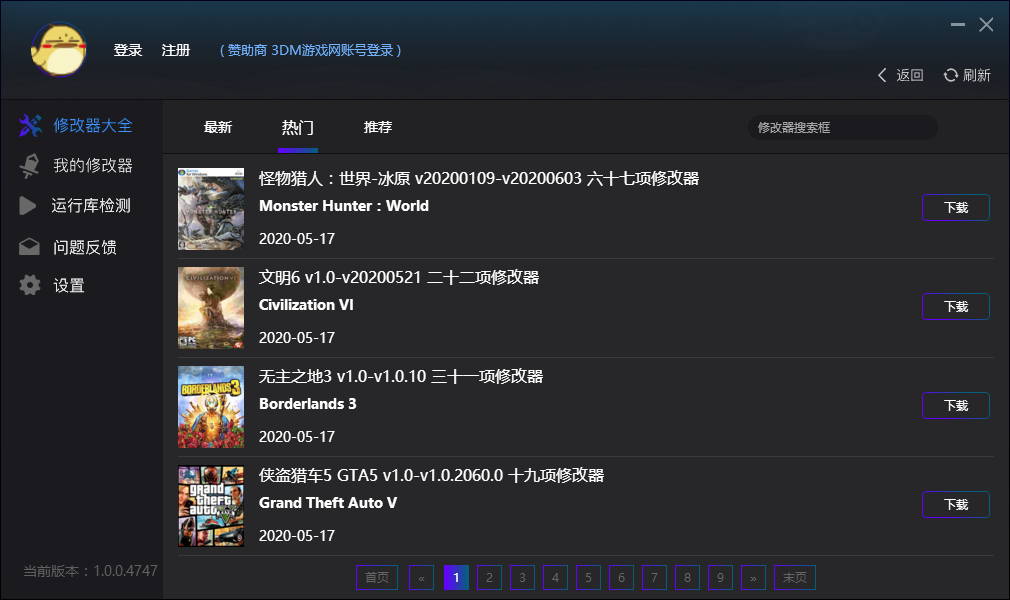Click the 刷新 refresh icon
This screenshot has height=600, width=1010.
point(951,75)
